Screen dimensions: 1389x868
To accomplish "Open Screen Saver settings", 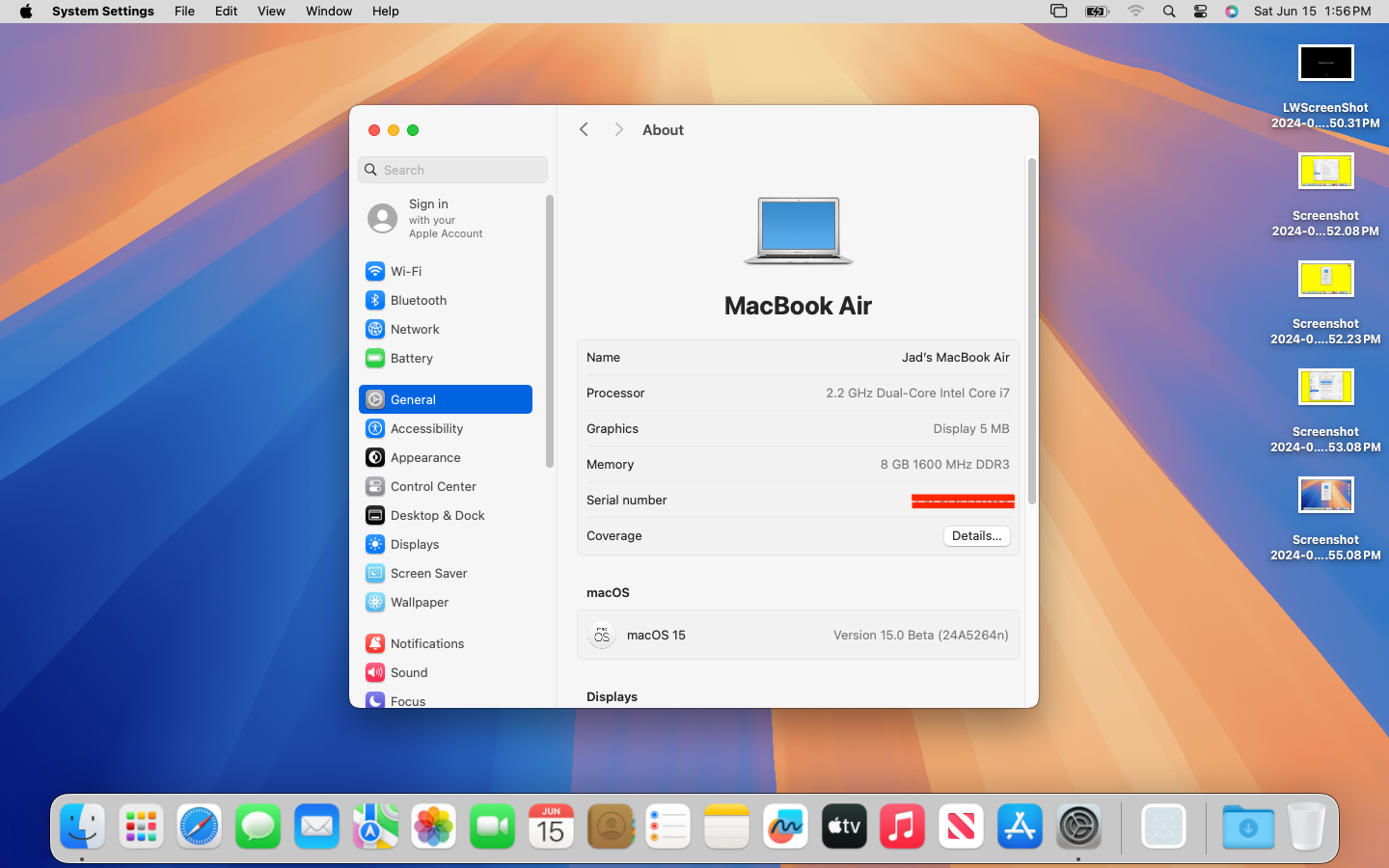I will 428,573.
